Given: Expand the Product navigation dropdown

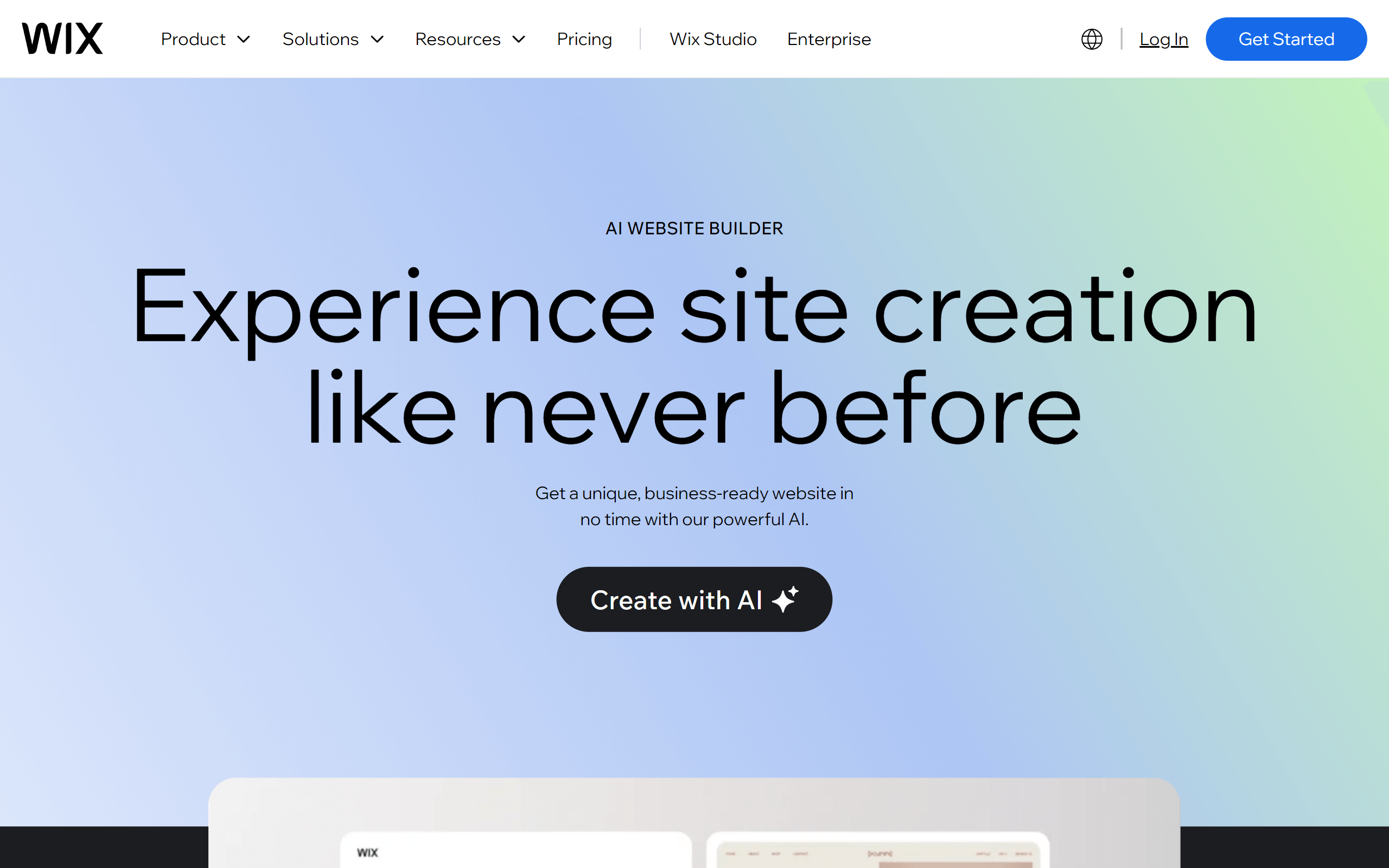Looking at the screenshot, I should [x=204, y=38].
